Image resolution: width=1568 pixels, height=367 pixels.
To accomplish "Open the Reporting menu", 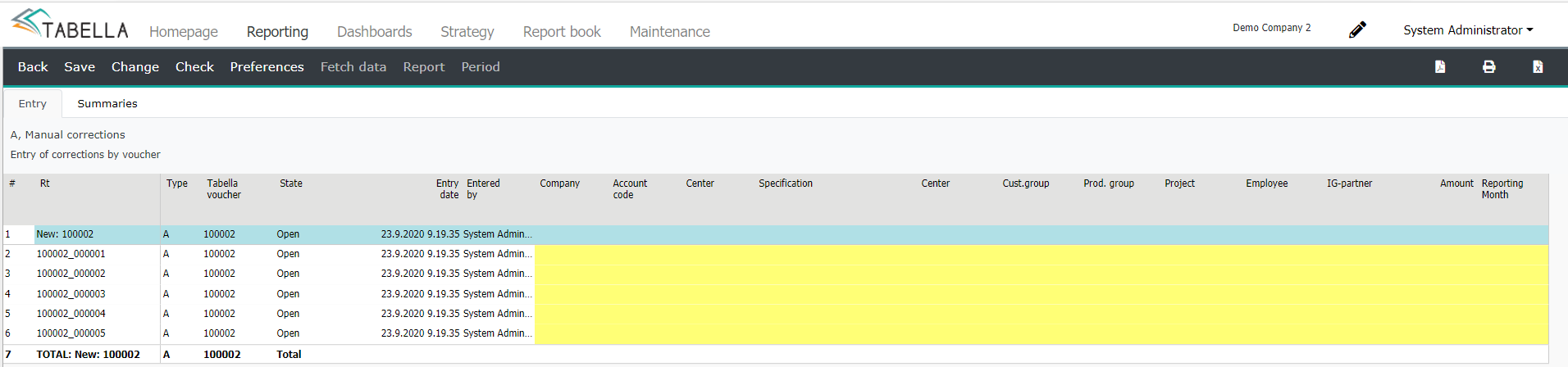I will click(x=277, y=32).
